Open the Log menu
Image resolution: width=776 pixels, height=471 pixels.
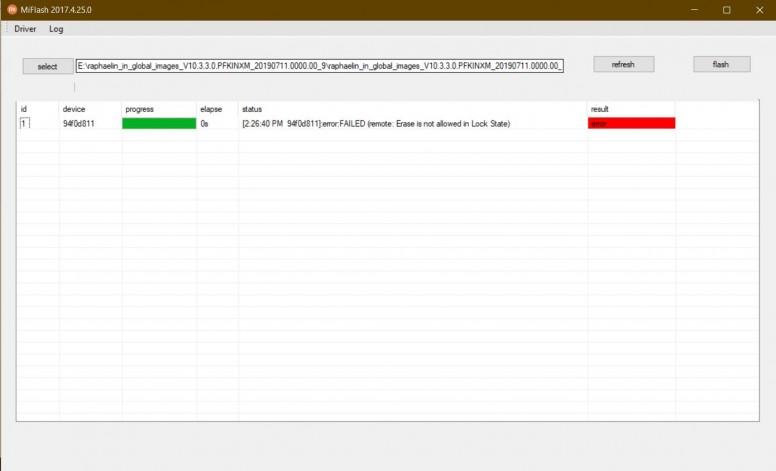coord(56,29)
